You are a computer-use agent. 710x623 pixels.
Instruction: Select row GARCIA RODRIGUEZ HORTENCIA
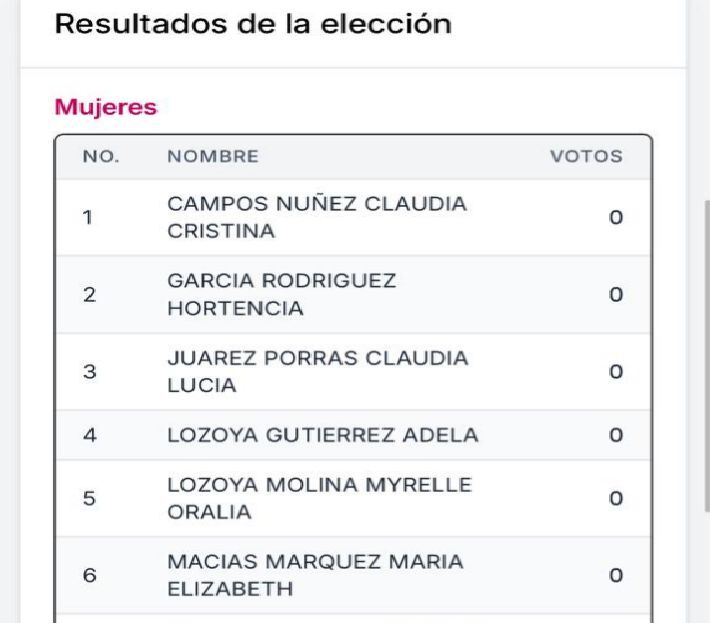(x=353, y=295)
